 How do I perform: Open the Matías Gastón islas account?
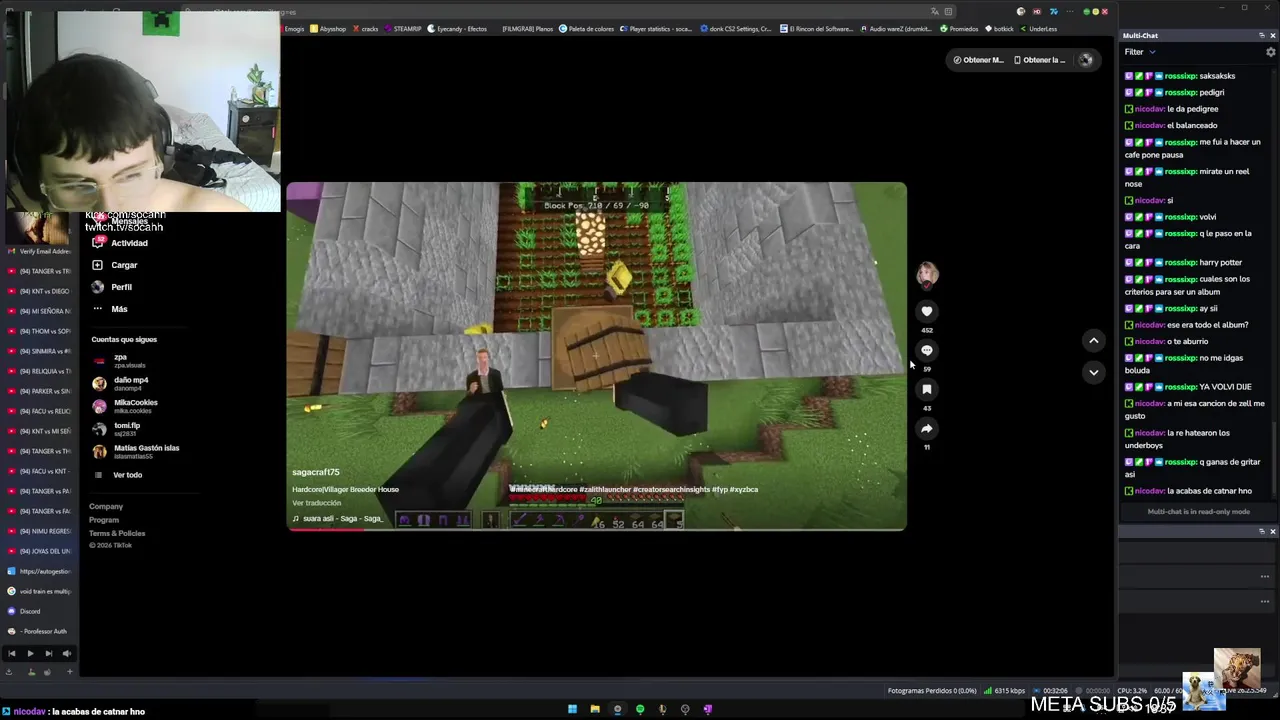(x=136, y=452)
